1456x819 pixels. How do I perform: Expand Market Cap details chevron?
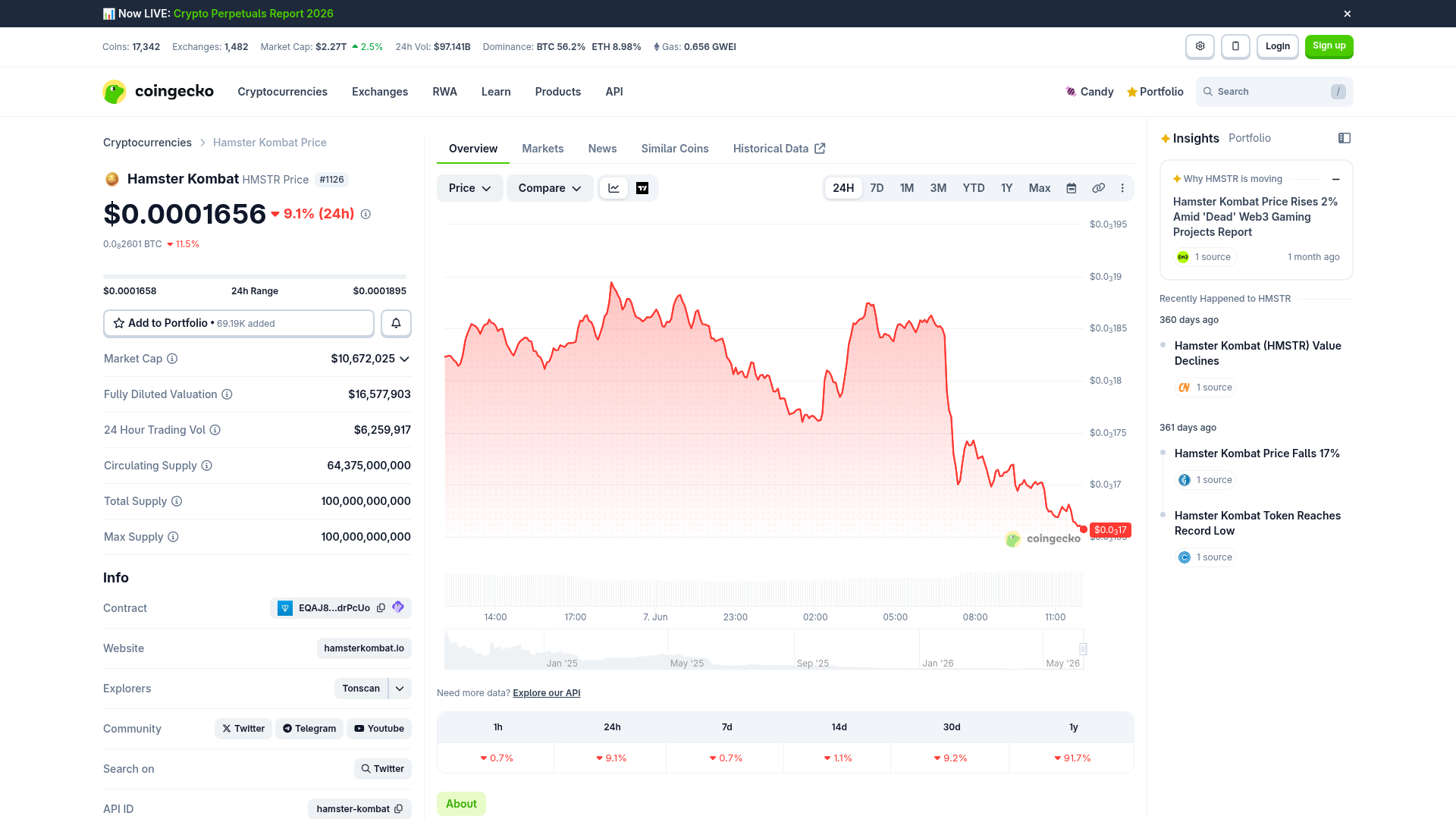coord(404,359)
